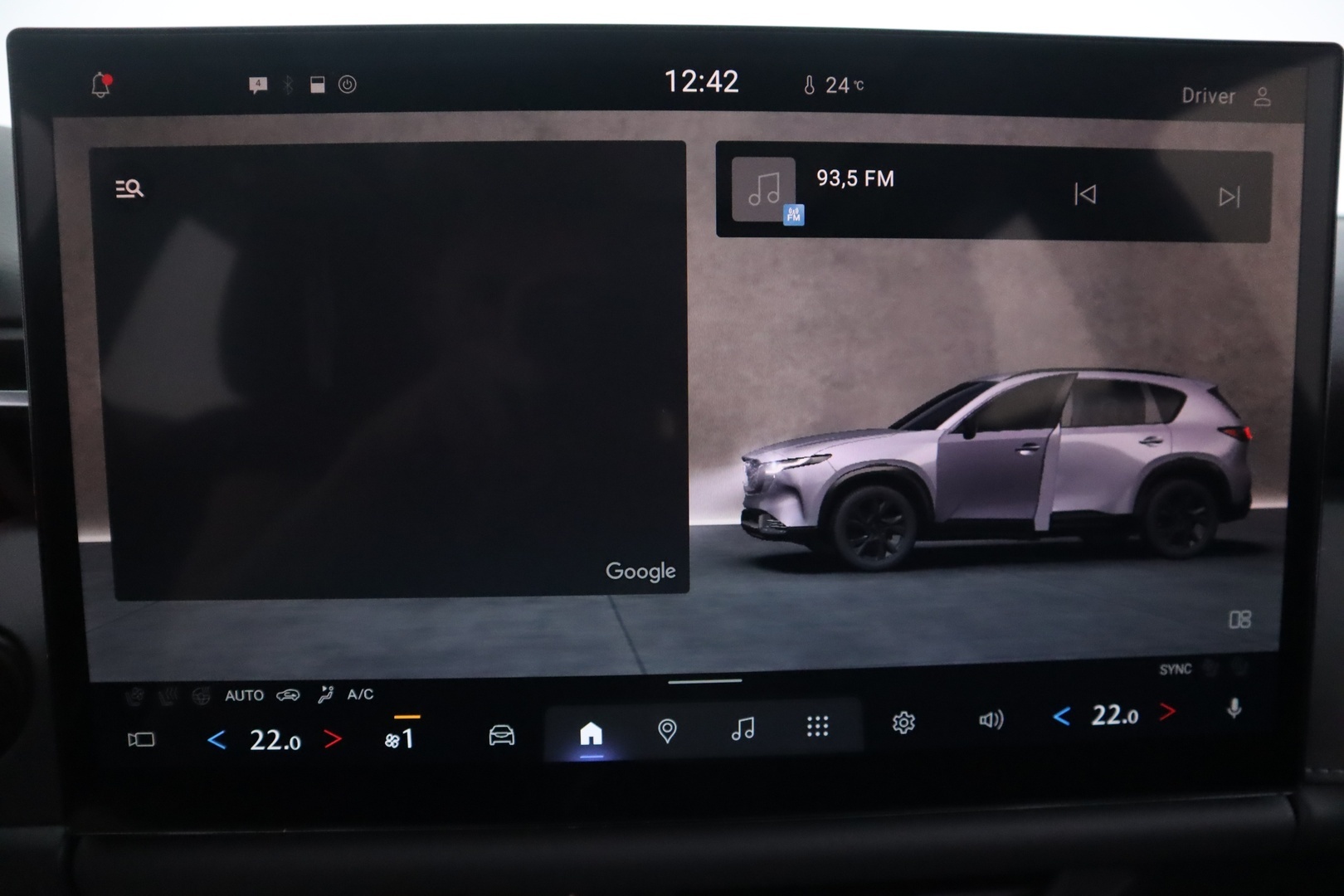Open the music note media tab
Image resolution: width=1344 pixels, height=896 pixels.
(743, 728)
